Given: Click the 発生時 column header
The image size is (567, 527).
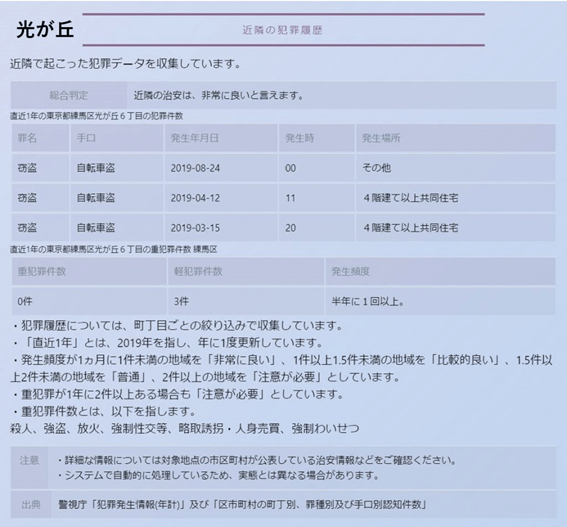Looking at the screenshot, I should [317, 138].
